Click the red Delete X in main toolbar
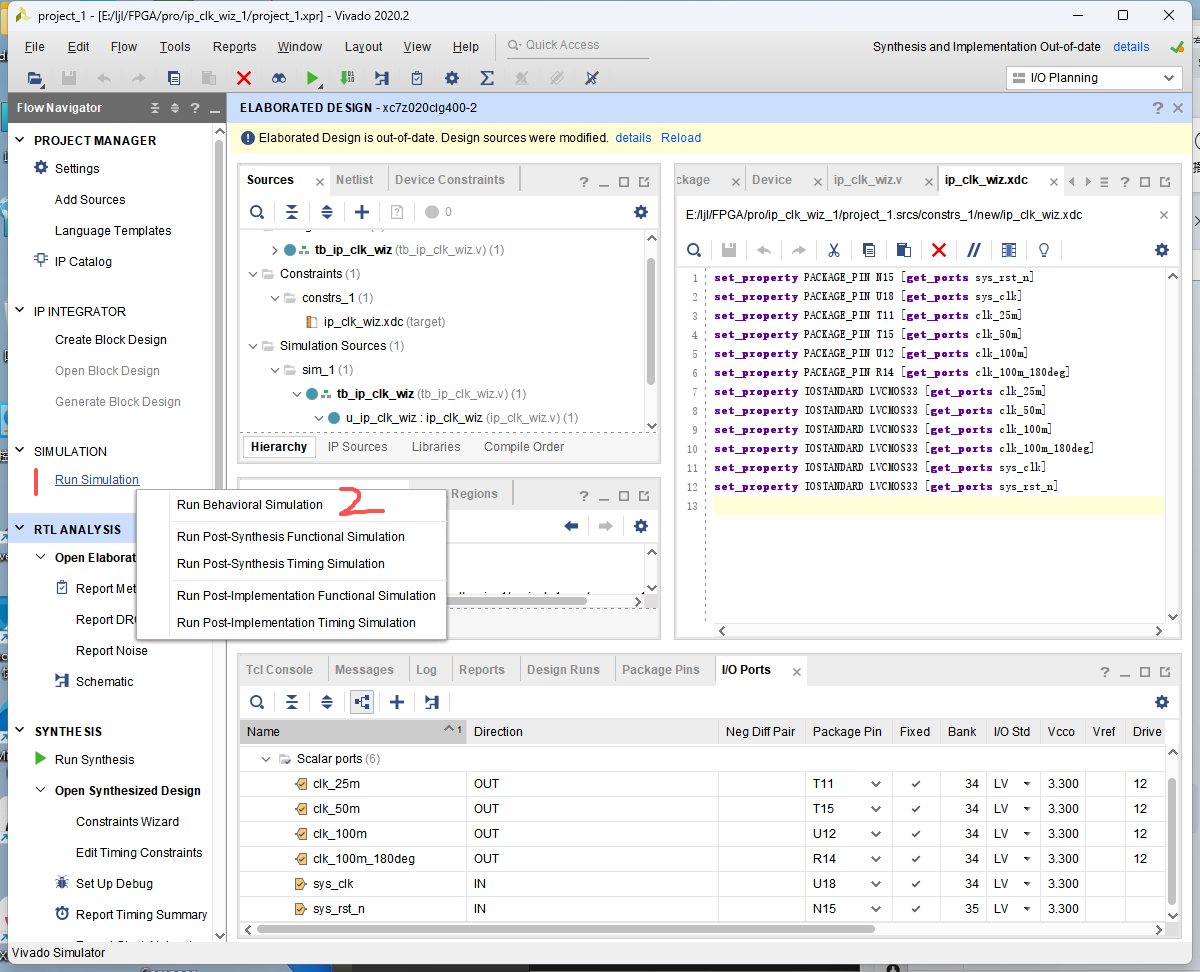Image resolution: width=1200 pixels, height=972 pixels. click(x=244, y=78)
